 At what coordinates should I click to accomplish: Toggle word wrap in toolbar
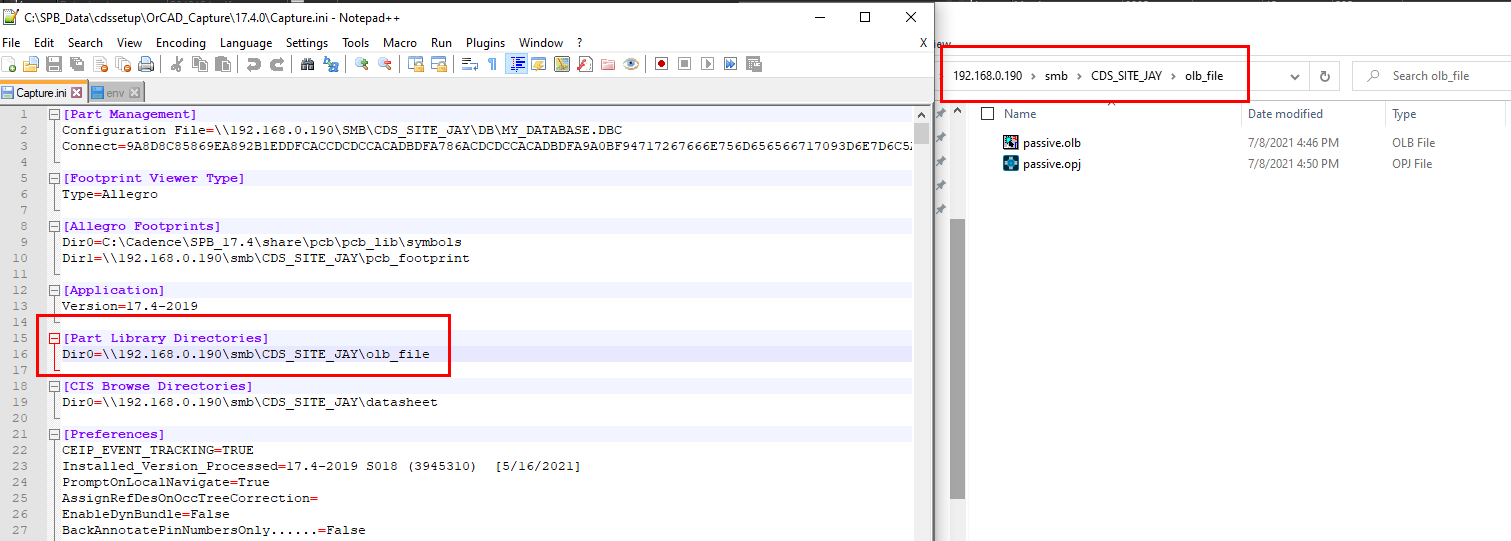(x=470, y=64)
